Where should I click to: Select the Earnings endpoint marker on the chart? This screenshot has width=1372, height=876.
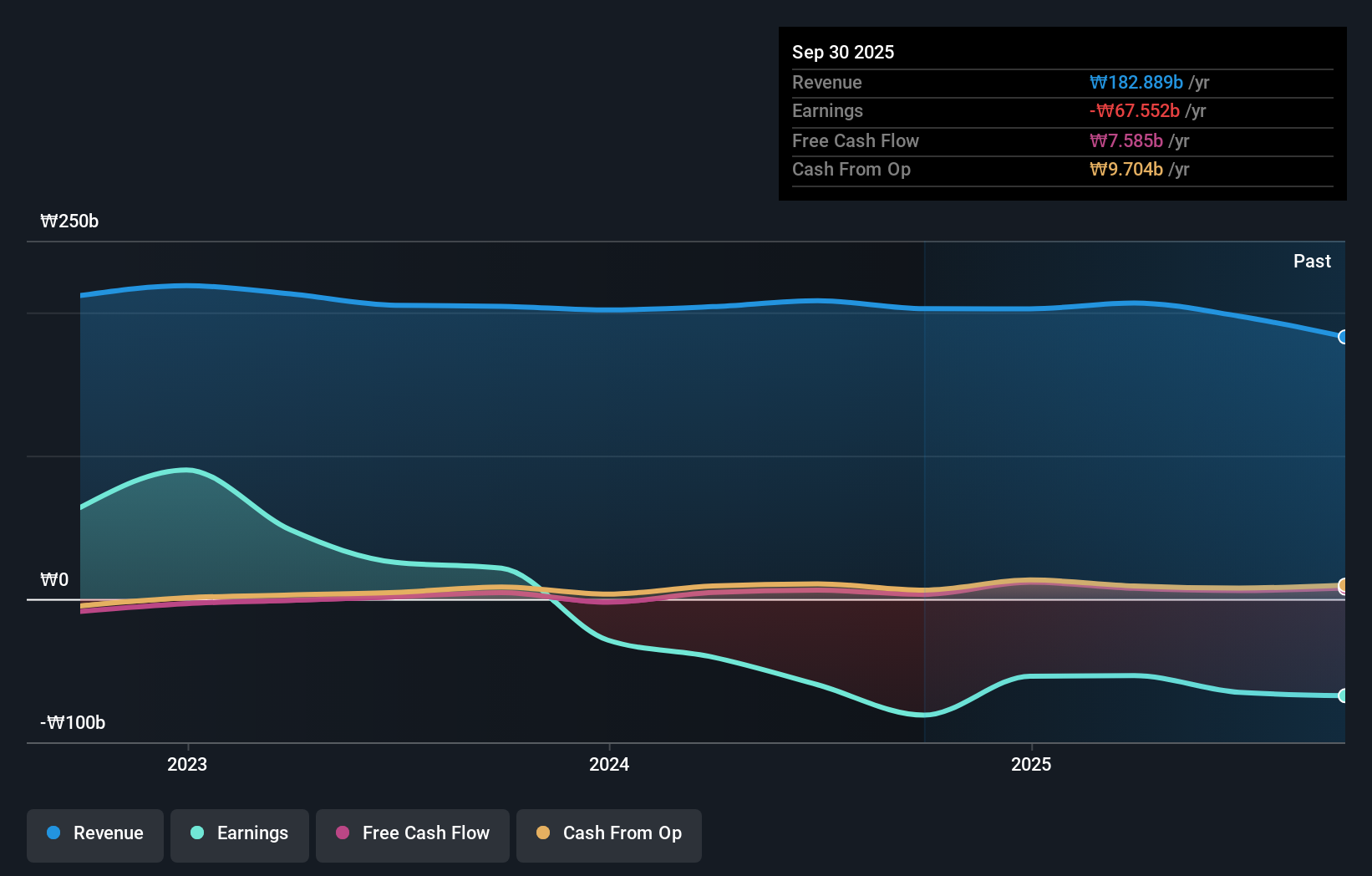(x=1343, y=695)
